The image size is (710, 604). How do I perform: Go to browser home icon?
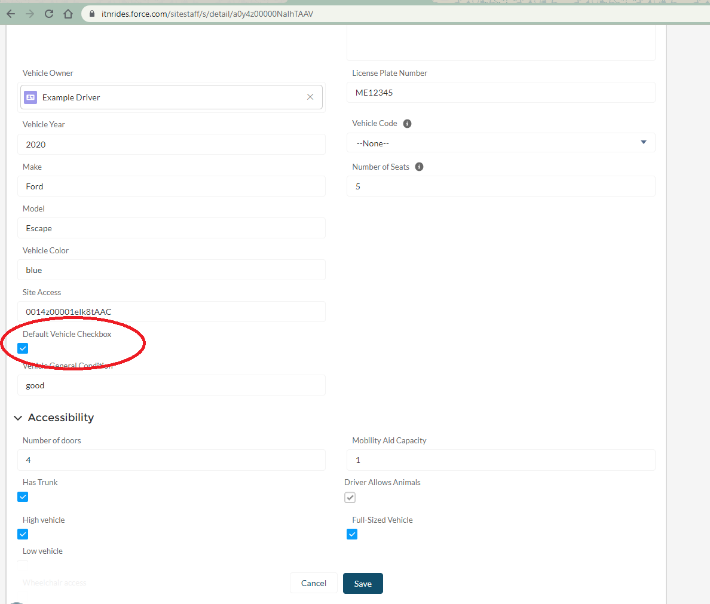tap(67, 14)
